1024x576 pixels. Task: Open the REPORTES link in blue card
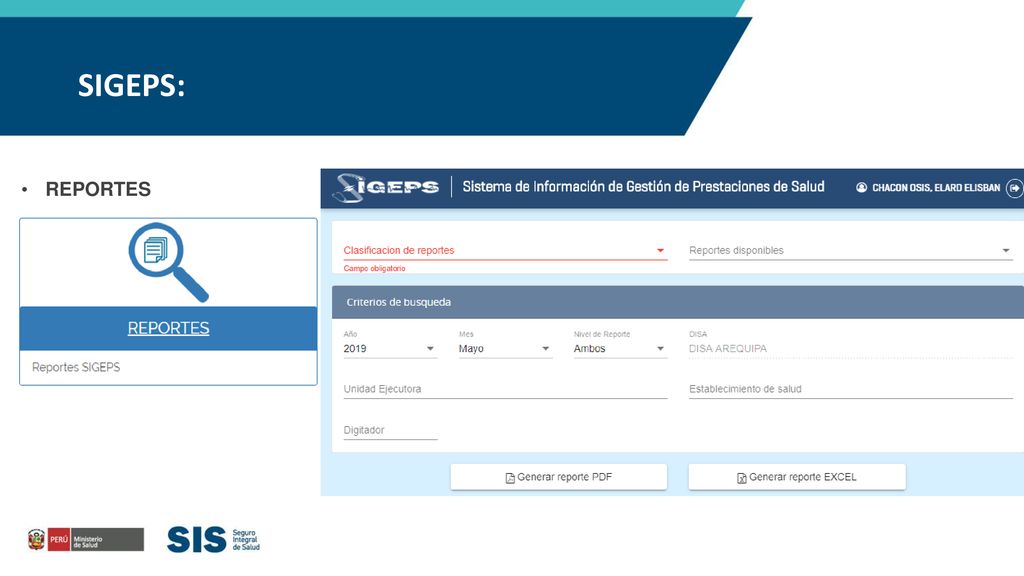[168, 328]
